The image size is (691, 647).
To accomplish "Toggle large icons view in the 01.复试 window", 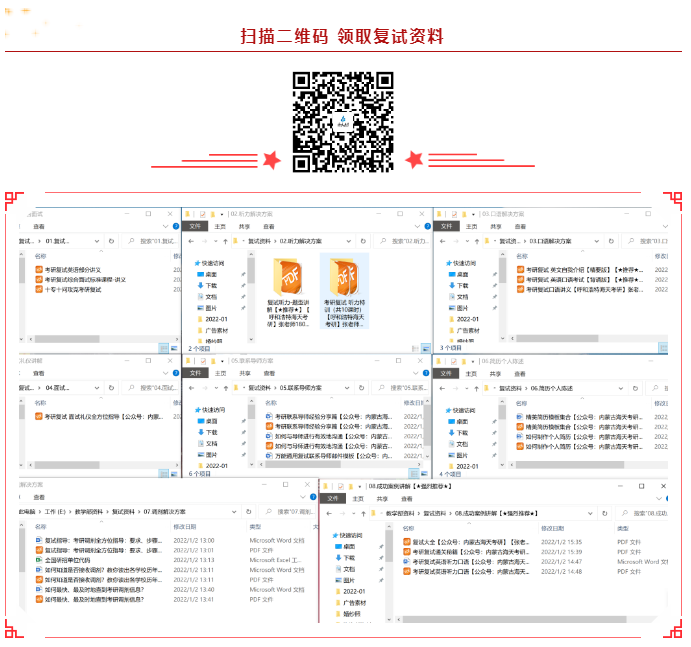I will [174, 349].
